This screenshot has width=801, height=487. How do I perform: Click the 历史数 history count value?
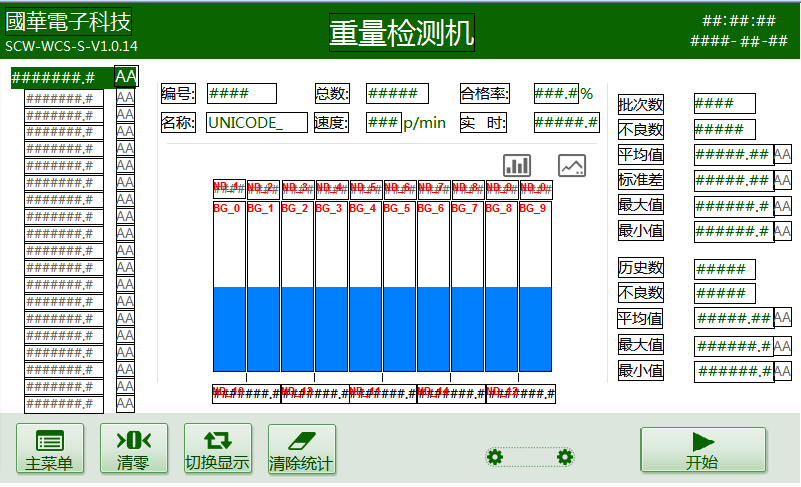724,269
